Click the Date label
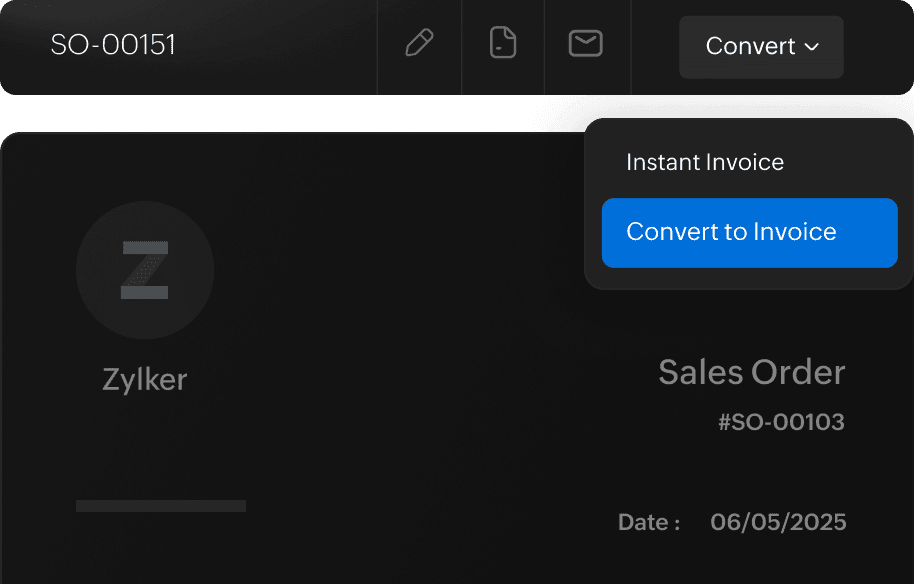Screen dimensions: 914x584 coord(649,522)
